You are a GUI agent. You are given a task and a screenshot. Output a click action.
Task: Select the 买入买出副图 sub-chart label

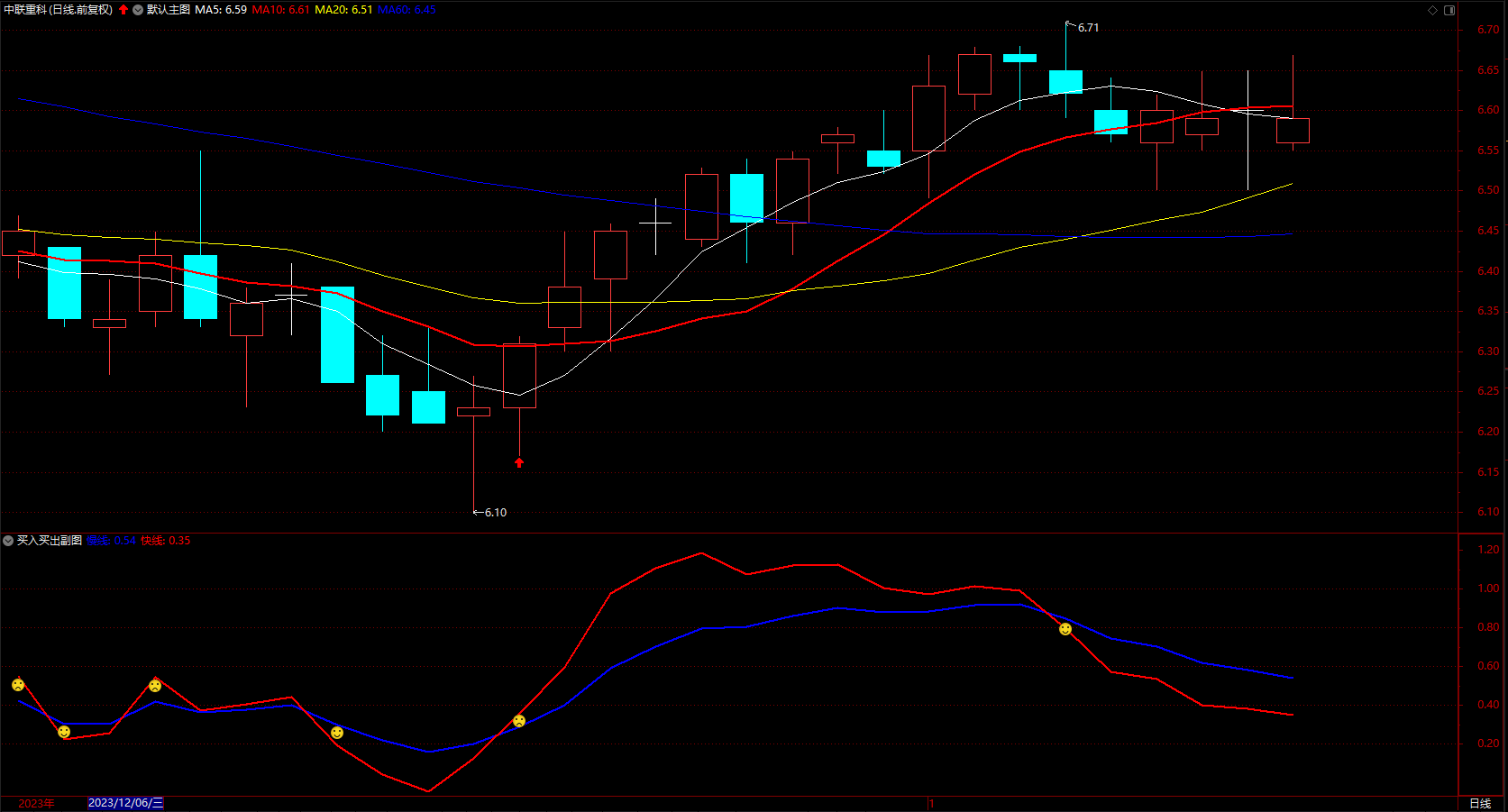50,541
